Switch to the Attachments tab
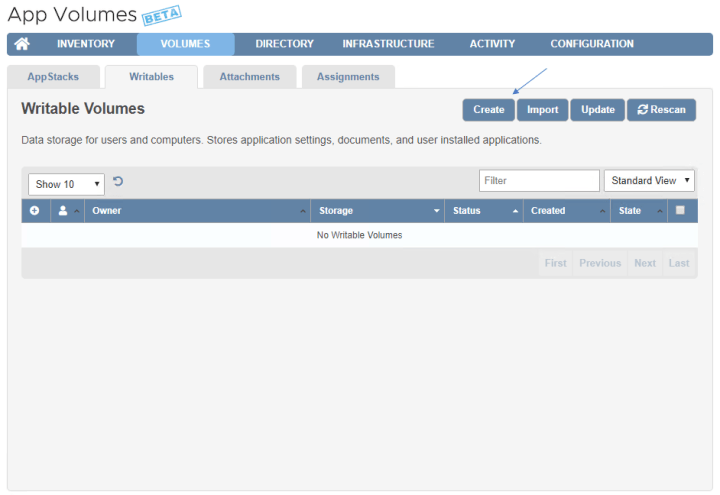This screenshot has height=495, width=720. (x=250, y=77)
